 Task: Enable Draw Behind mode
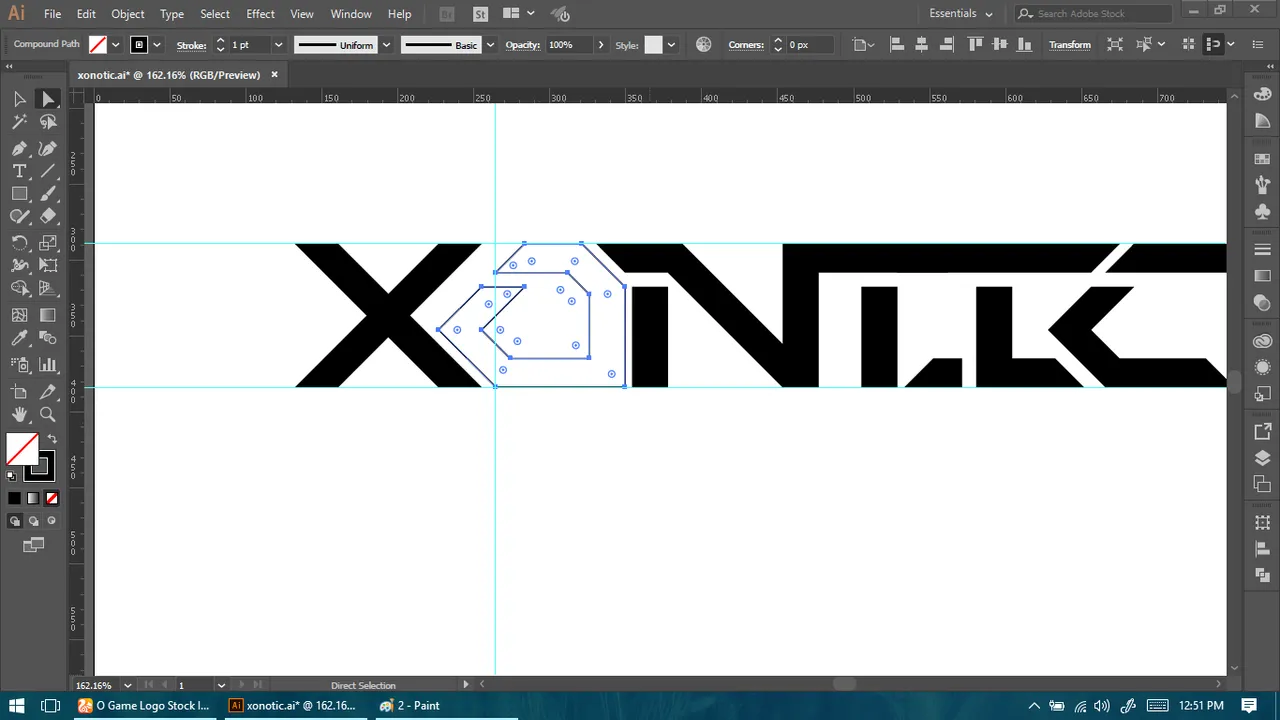pos(33,521)
